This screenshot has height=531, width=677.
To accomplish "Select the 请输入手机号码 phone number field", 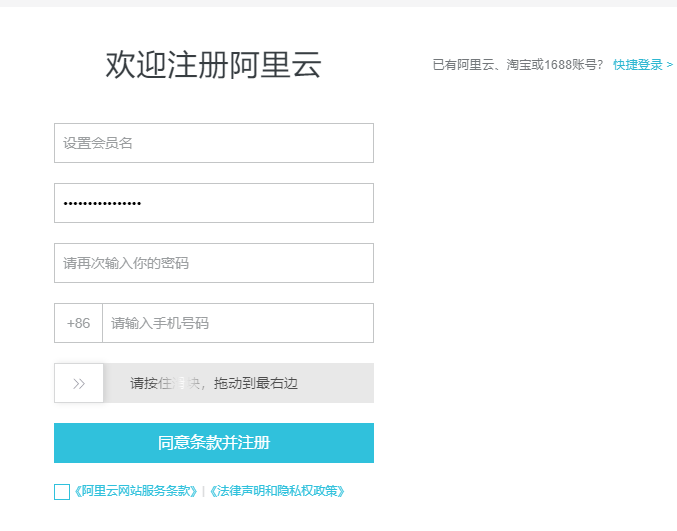I will click(x=238, y=323).
